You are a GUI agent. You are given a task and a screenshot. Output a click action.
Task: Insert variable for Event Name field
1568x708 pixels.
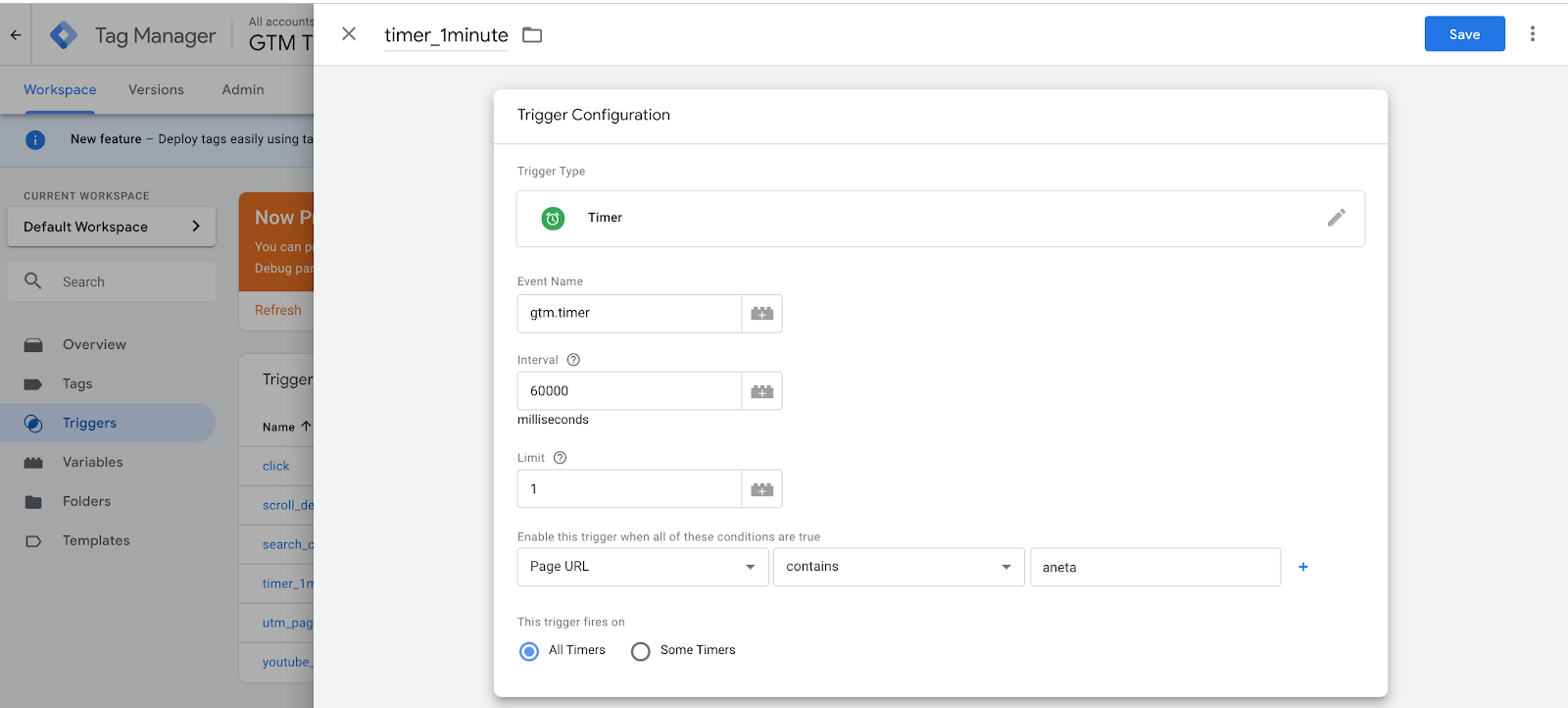(761, 314)
